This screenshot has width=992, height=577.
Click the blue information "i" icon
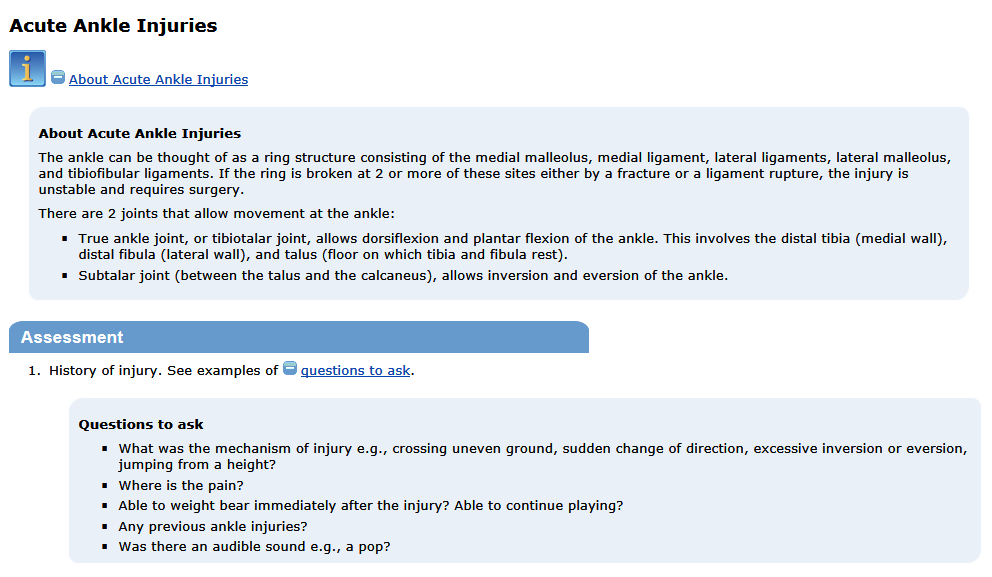coord(27,68)
